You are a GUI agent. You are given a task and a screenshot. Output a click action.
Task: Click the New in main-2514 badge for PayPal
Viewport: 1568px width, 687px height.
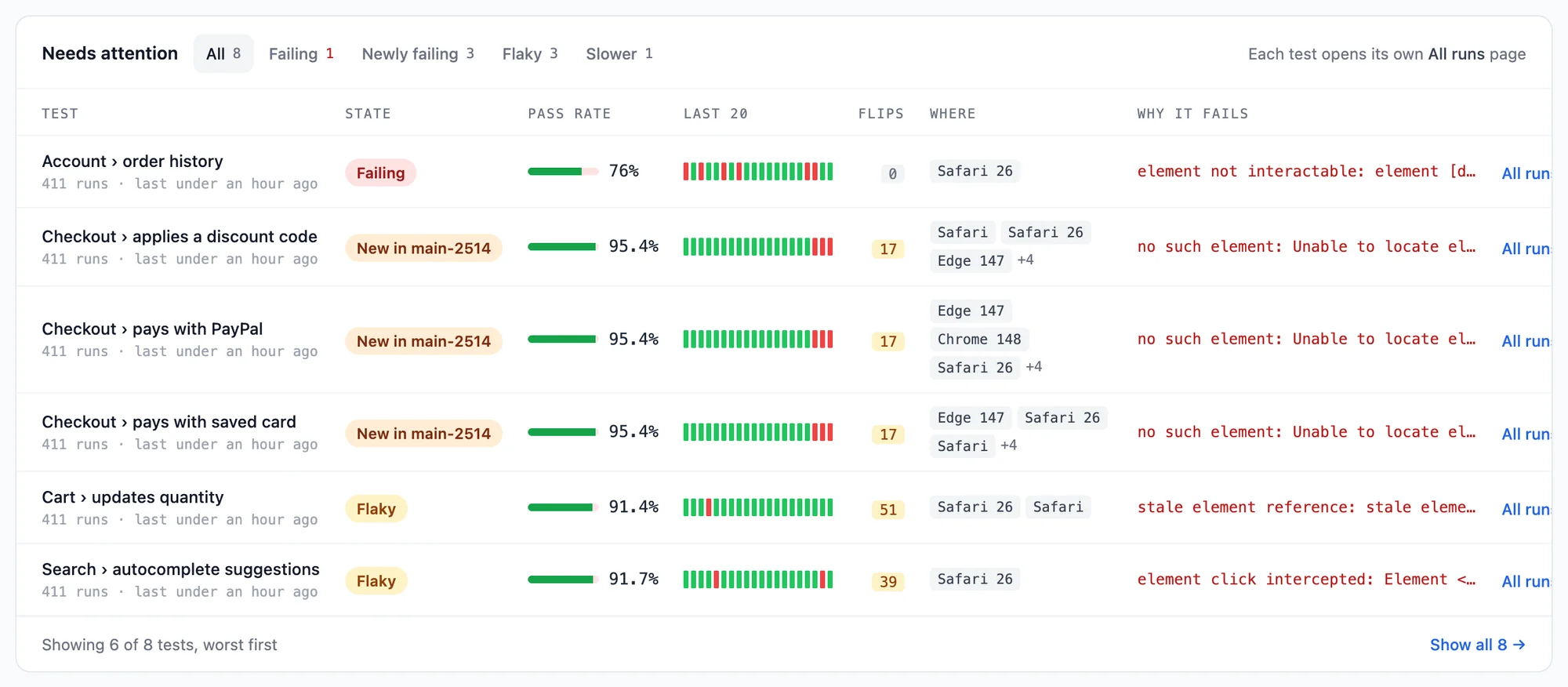click(423, 341)
